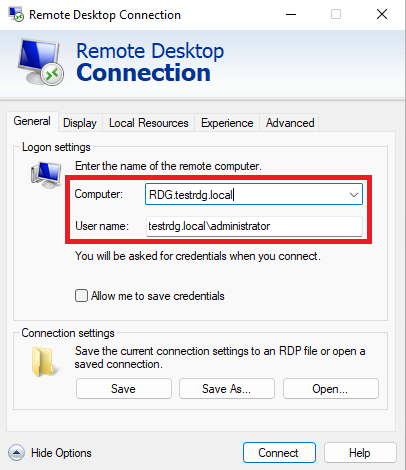Click the User name text field
The image size is (406, 470).
[x=254, y=226]
